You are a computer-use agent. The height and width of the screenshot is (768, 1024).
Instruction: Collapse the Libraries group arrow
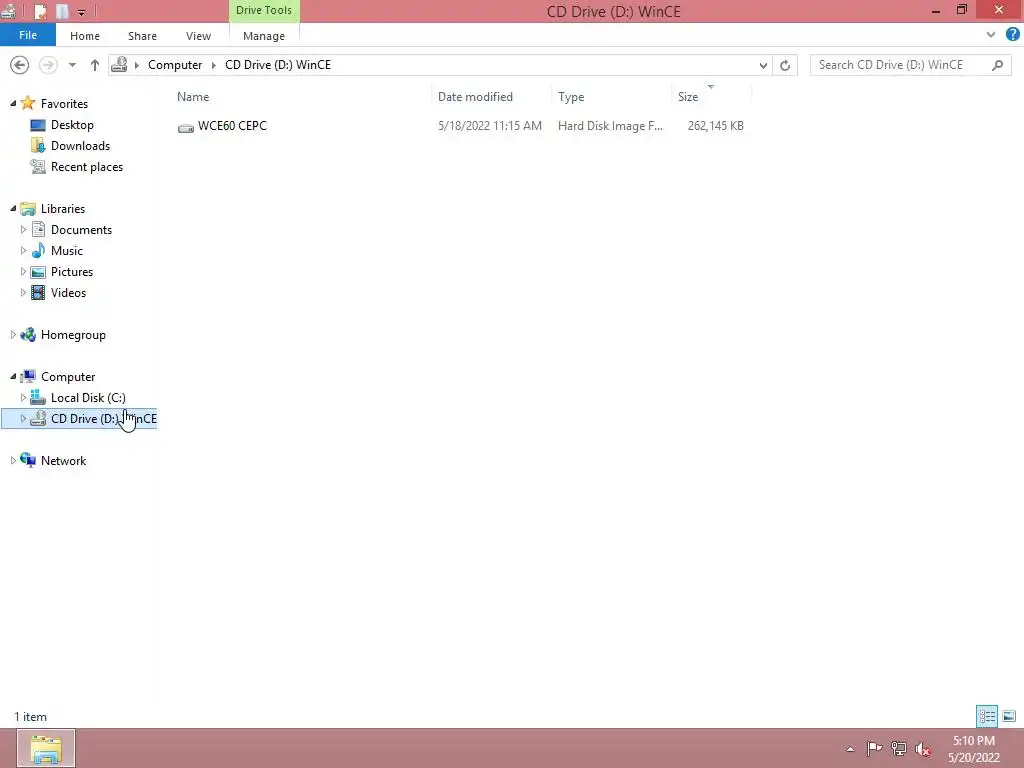pos(13,208)
